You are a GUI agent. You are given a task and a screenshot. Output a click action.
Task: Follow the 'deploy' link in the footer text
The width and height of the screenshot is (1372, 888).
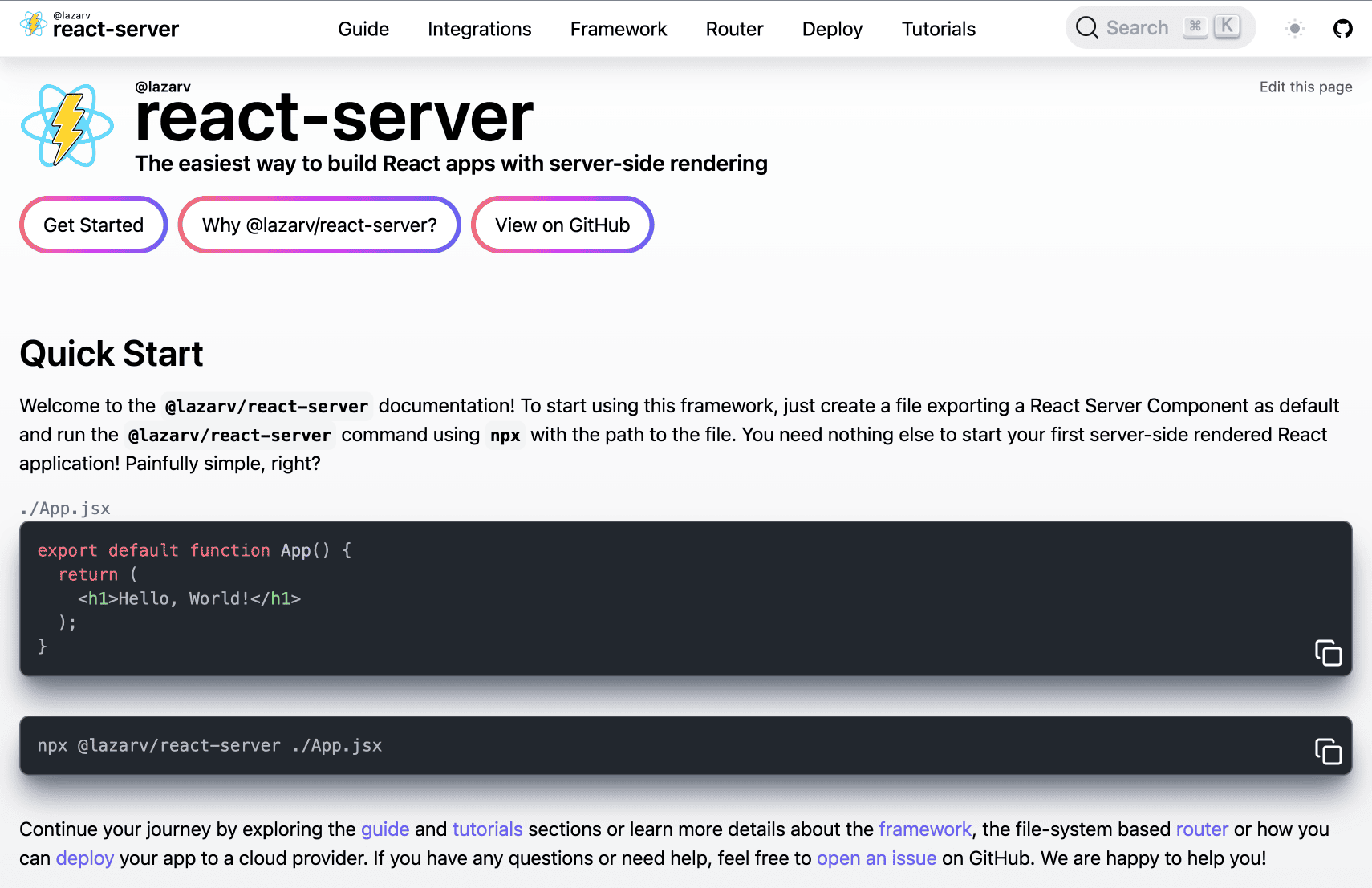84,858
